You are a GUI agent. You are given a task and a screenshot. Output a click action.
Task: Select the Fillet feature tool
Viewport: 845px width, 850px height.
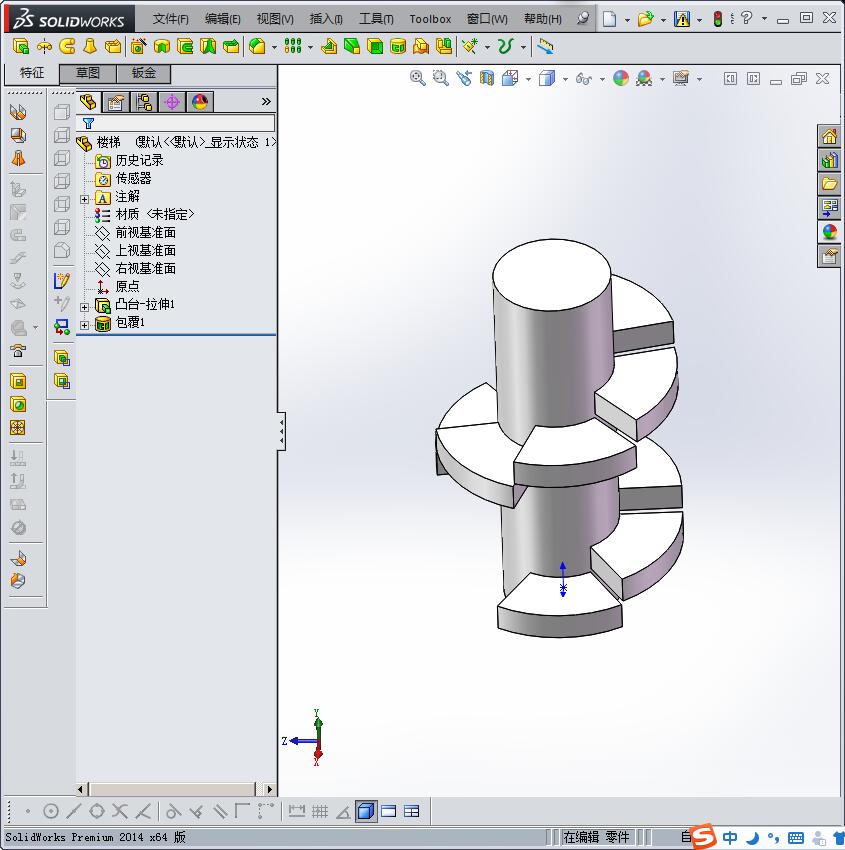pos(257,47)
